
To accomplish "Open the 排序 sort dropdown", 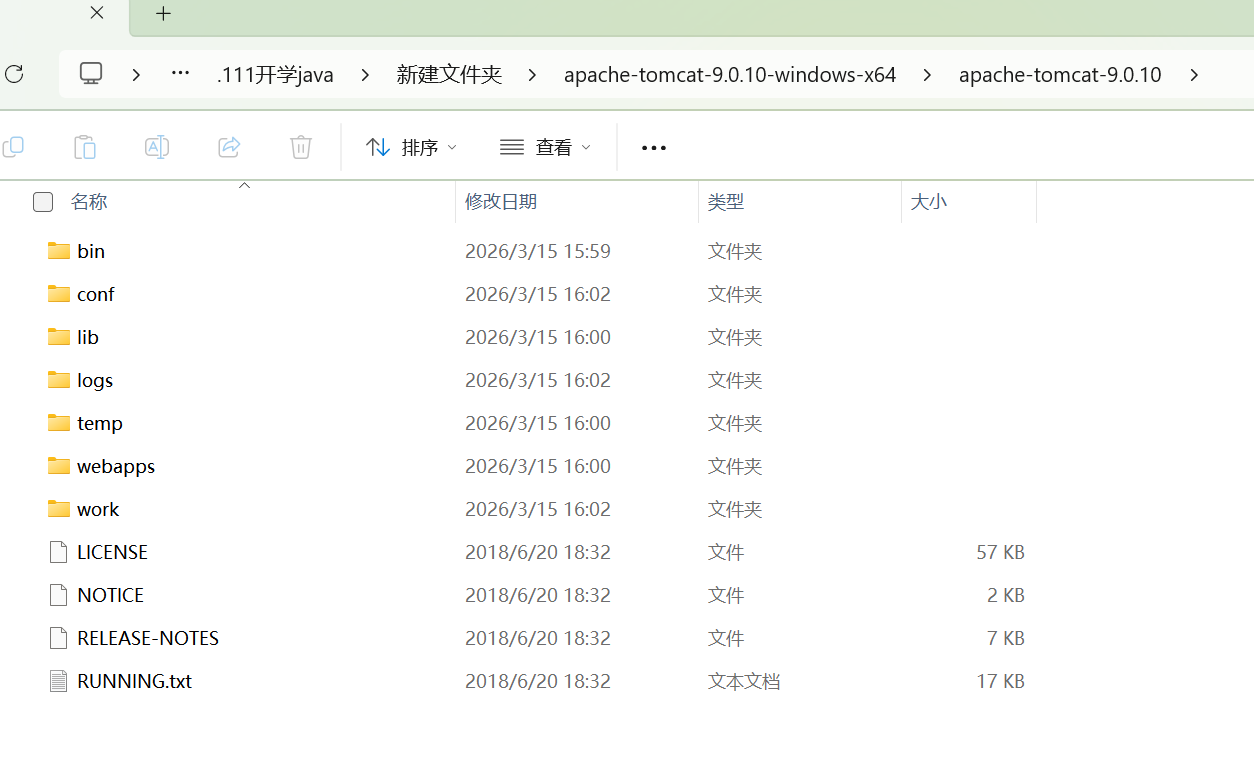I will pyautogui.click(x=411, y=148).
